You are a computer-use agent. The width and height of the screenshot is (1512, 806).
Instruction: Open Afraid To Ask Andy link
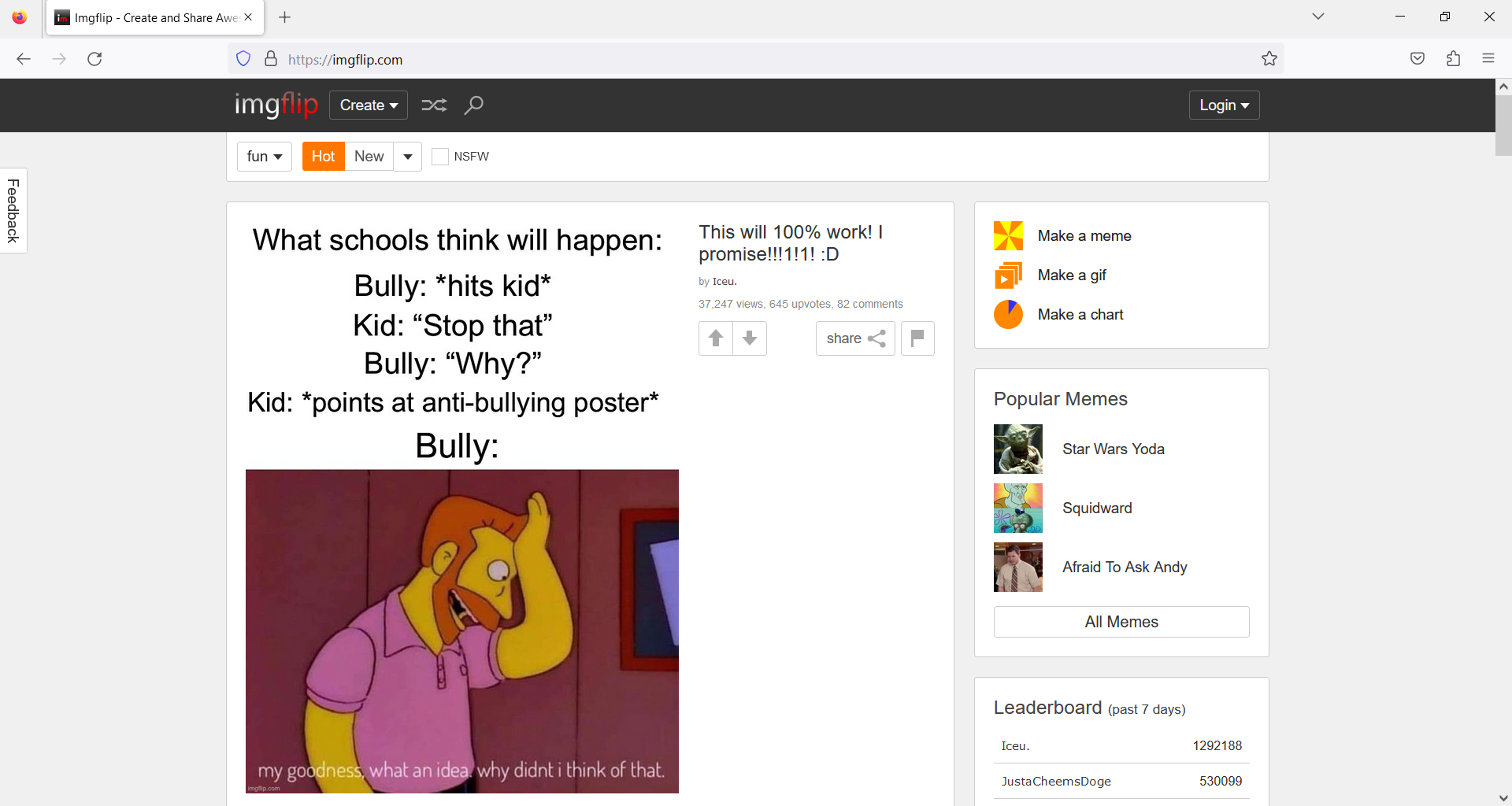coord(1125,568)
